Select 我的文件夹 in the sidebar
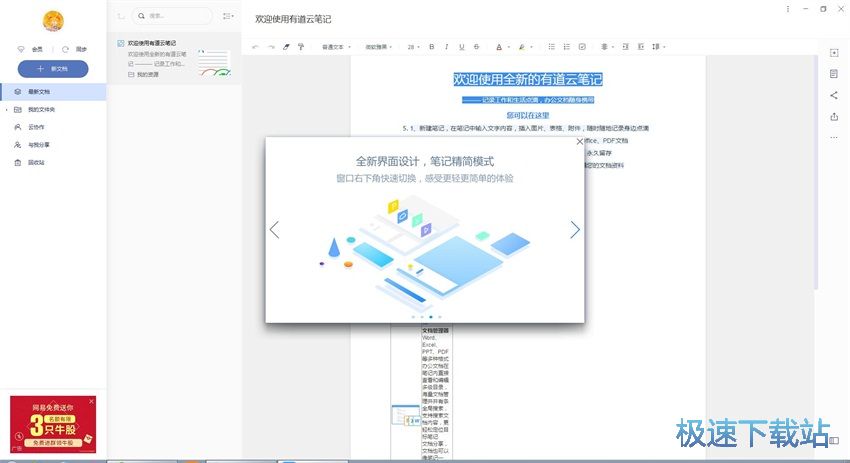Screen dimensions: 850x463 (53, 110)
